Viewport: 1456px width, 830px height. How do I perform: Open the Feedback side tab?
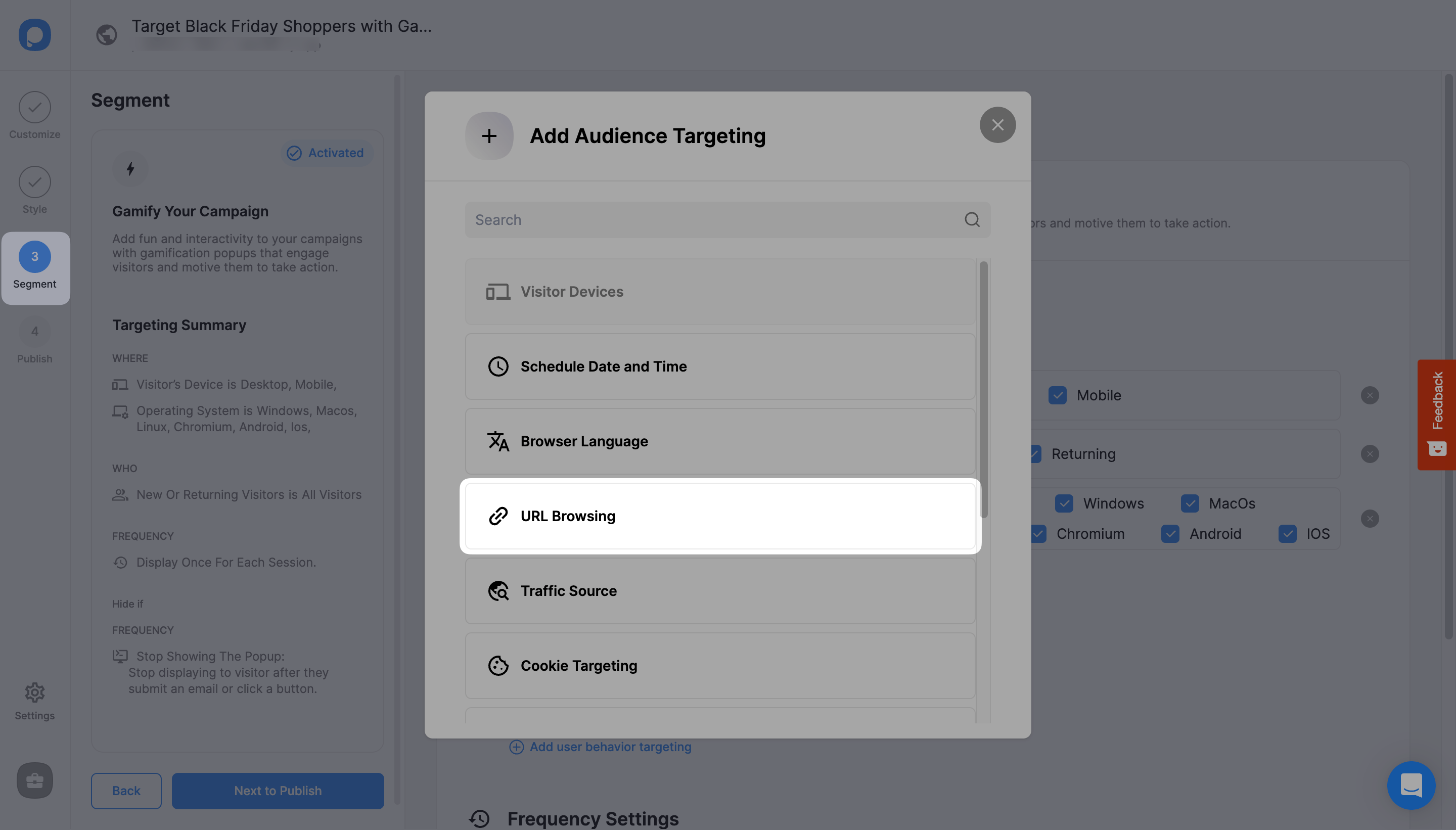point(1437,414)
